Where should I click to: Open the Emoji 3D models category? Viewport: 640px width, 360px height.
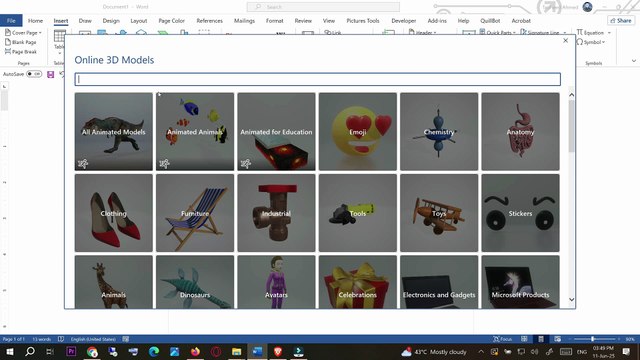point(358,131)
